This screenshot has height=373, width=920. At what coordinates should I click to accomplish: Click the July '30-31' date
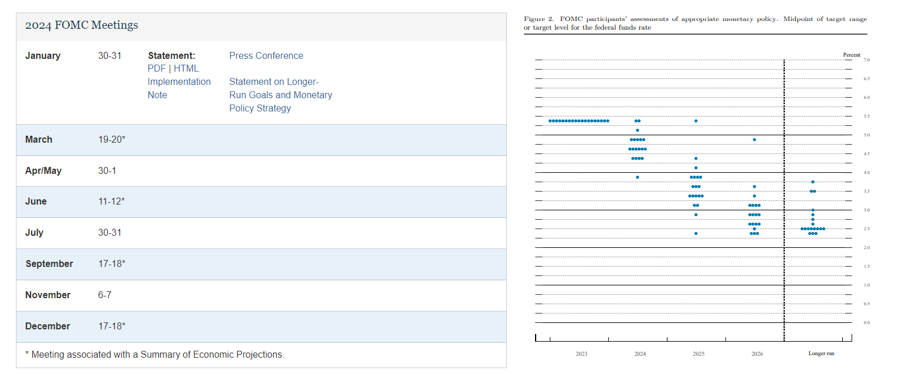coord(110,232)
